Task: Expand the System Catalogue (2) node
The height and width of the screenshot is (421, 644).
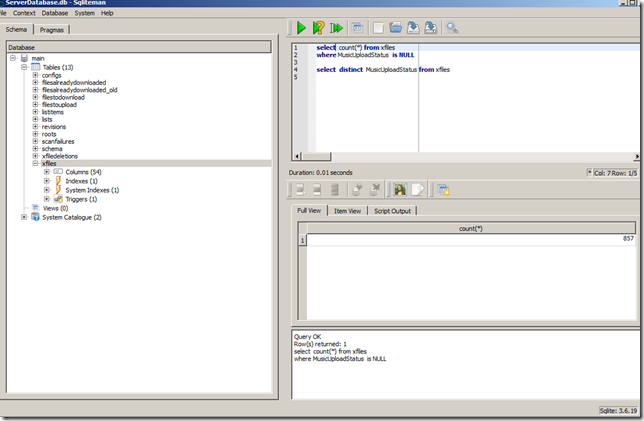Action: tap(24, 217)
